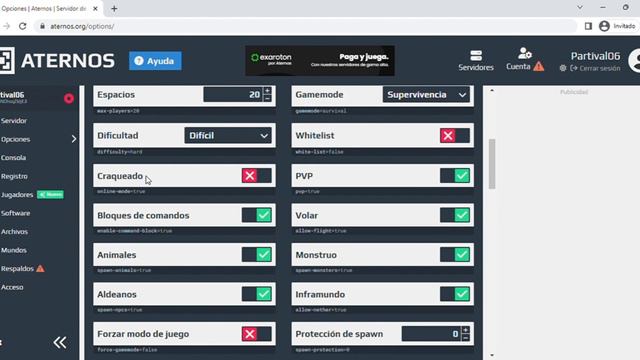Toggle the Volar switch

[455, 215]
